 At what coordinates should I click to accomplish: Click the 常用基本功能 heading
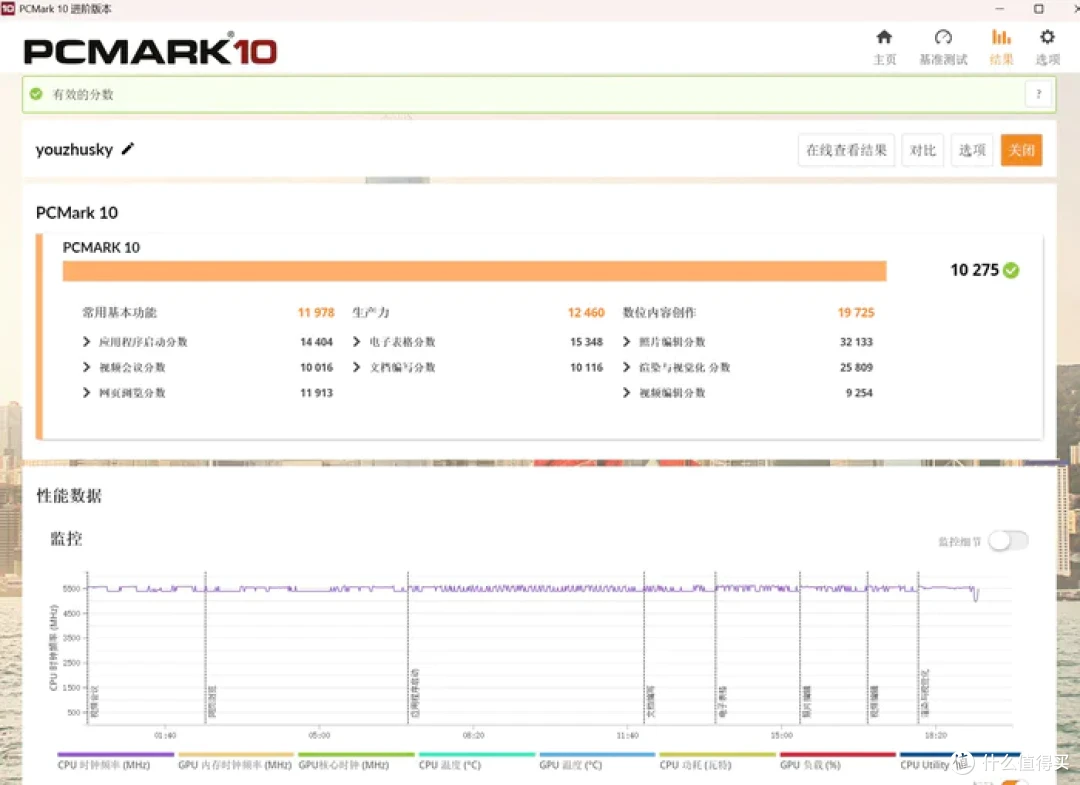120,313
